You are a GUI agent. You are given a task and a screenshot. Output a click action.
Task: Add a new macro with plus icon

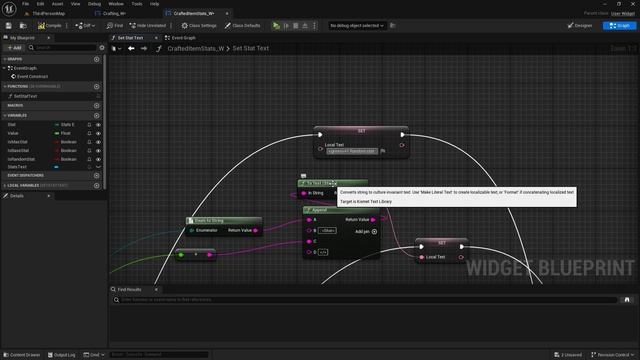pos(96,105)
